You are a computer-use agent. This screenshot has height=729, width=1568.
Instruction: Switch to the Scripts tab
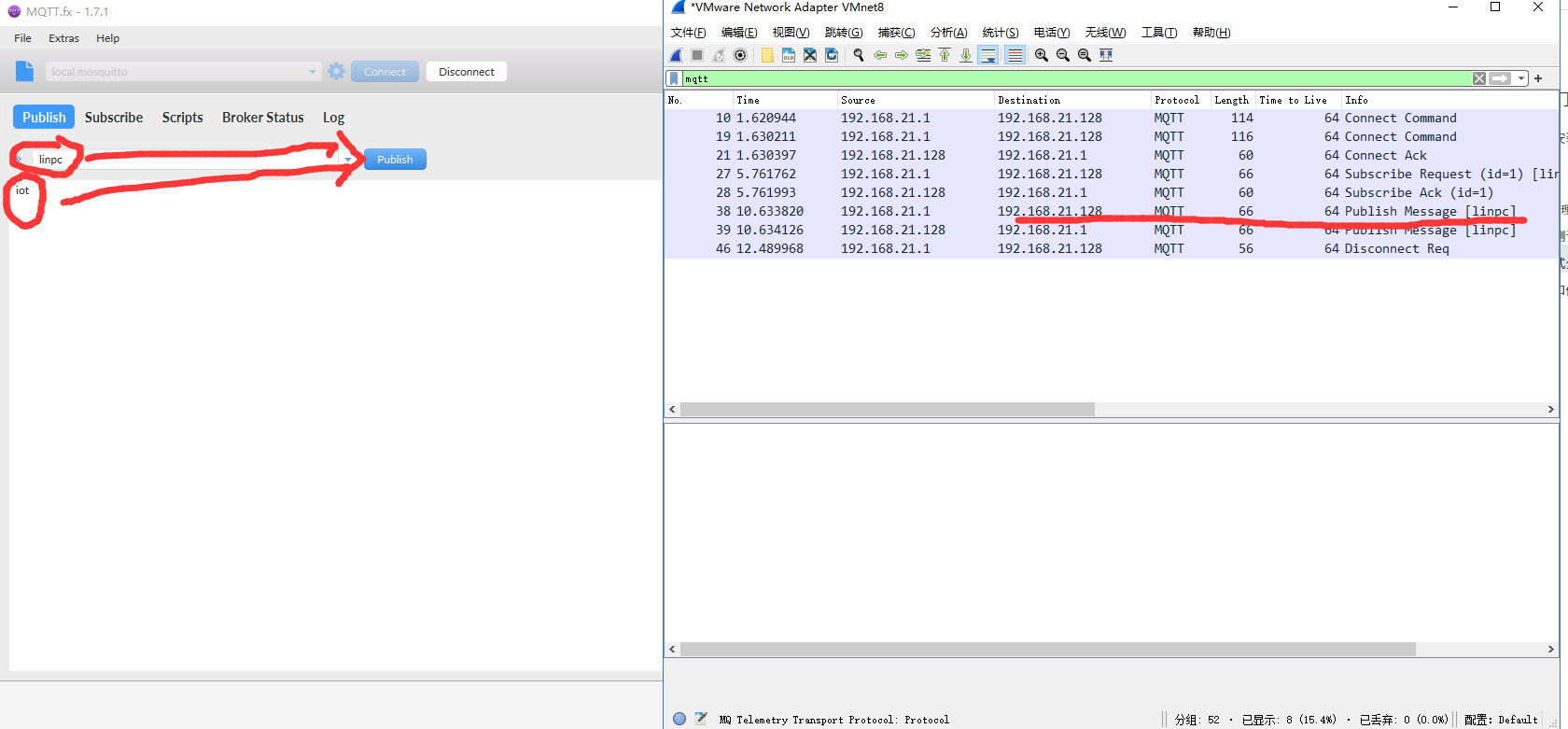tap(183, 118)
